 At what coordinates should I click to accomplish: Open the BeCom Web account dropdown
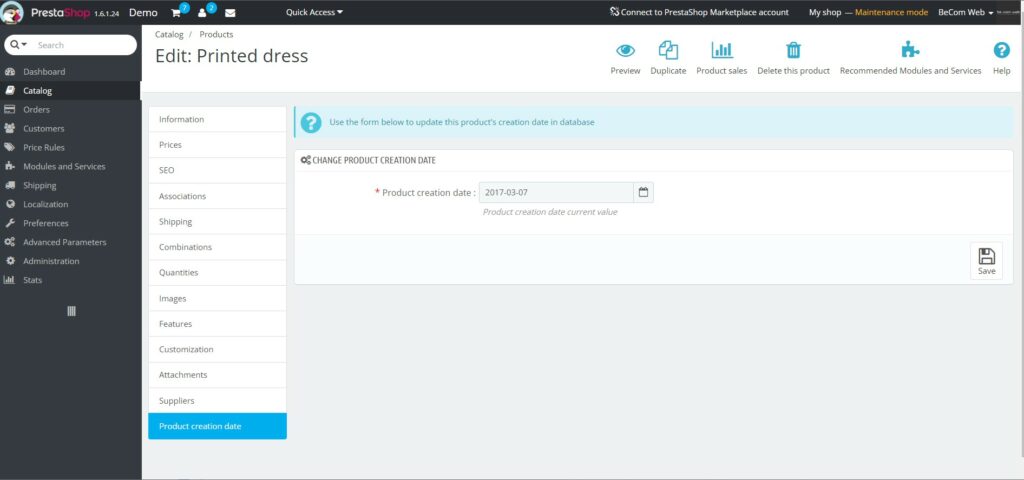pos(966,12)
